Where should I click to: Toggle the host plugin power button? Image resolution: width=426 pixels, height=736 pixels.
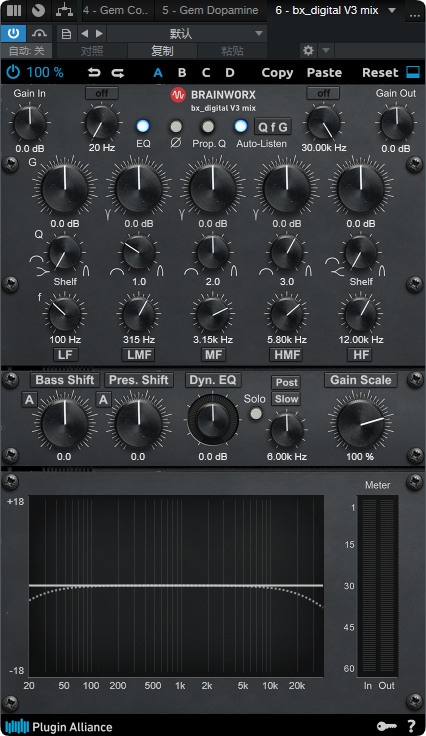(x=13, y=33)
